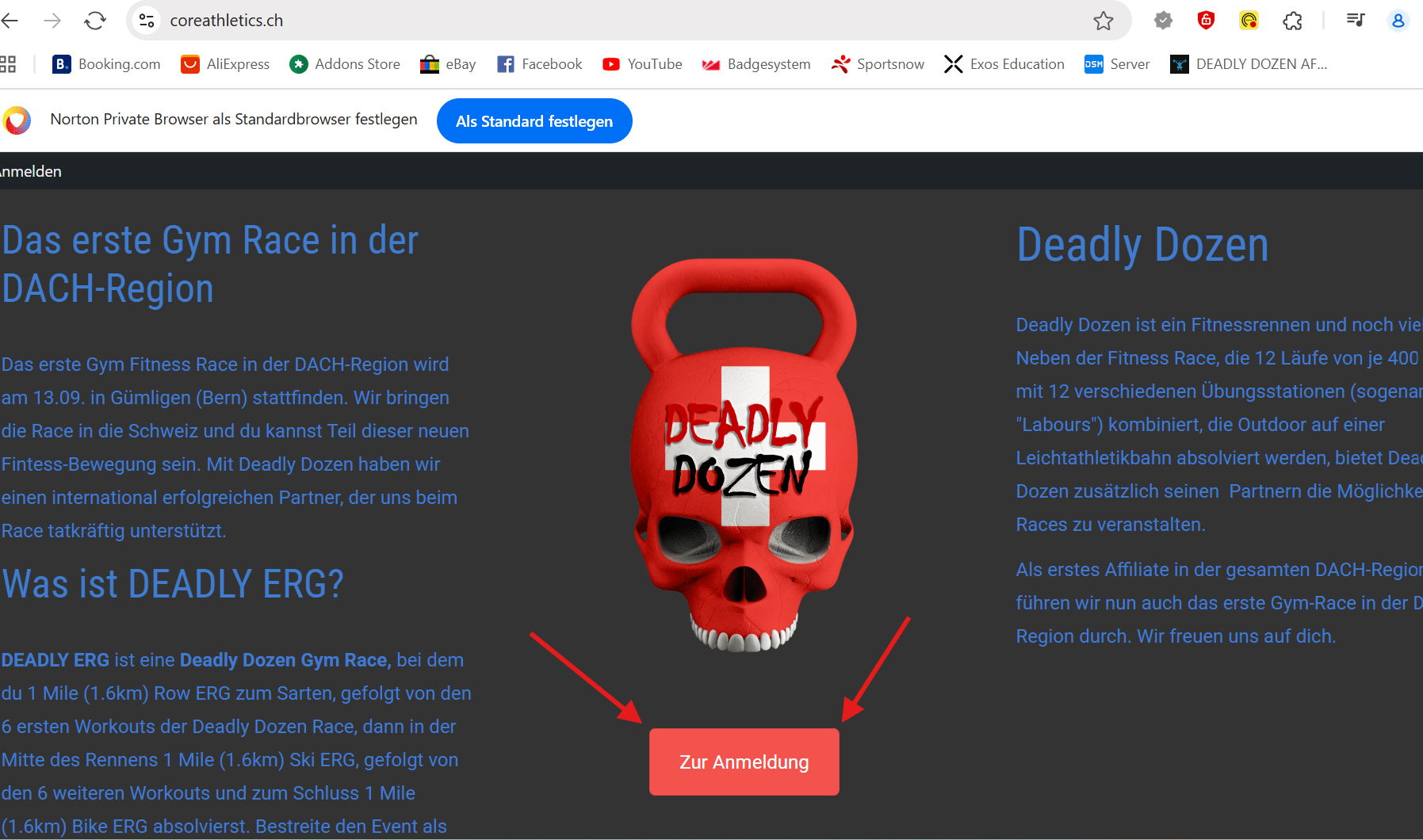Click heading Das erste Gym Race in der DACH-Region
This screenshot has width=1423, height=840.
pos(210,265)
